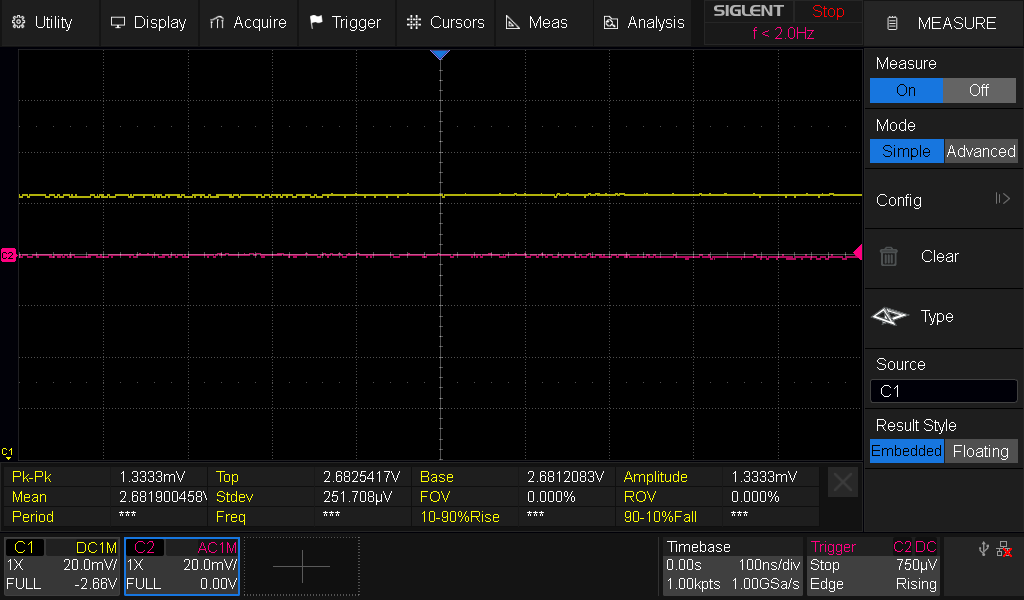Click the network disconnected icon
The height and width of the screenshot is (600, 1024).
click(x=1004, y=549)
